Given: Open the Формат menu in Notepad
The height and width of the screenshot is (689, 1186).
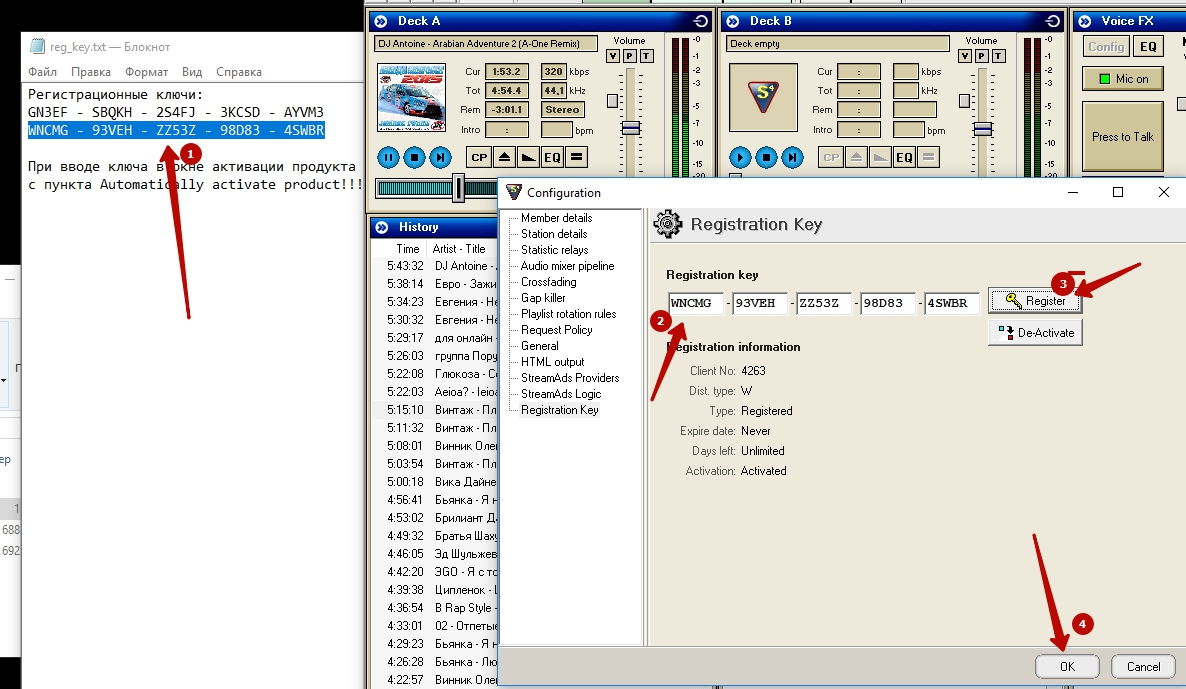Looking at the screenshot, I should 147,72.
